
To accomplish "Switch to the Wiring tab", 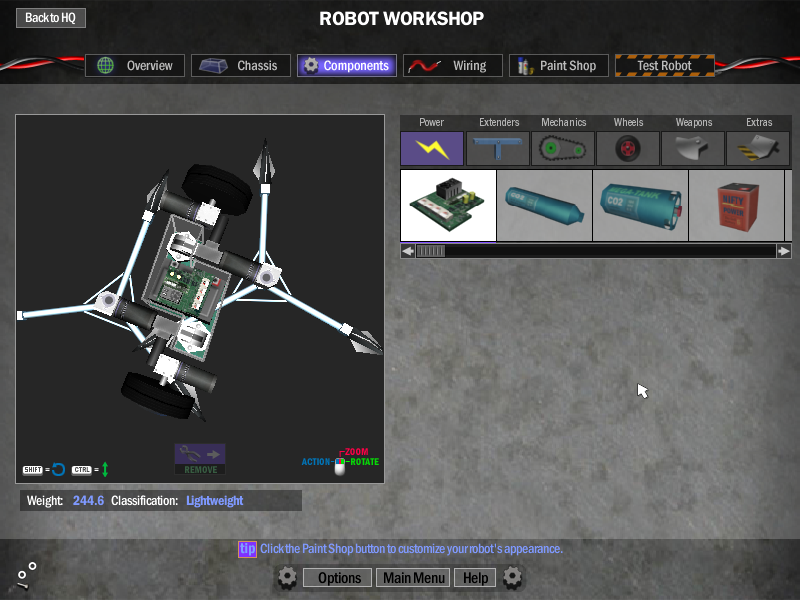I will point(453,65).
